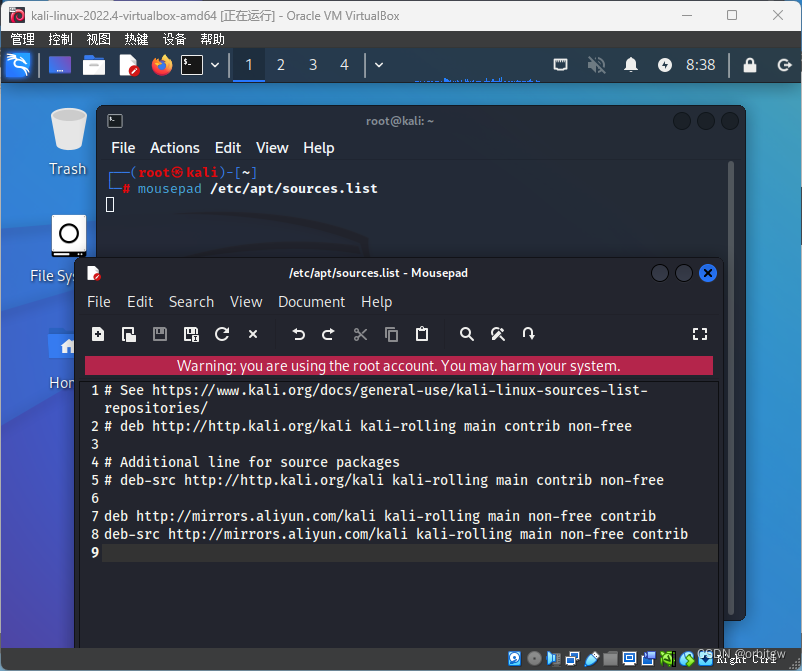Screen dimensions: 802x671
Task: Click the log out panel icon
Action: click(x=784, y=65)
